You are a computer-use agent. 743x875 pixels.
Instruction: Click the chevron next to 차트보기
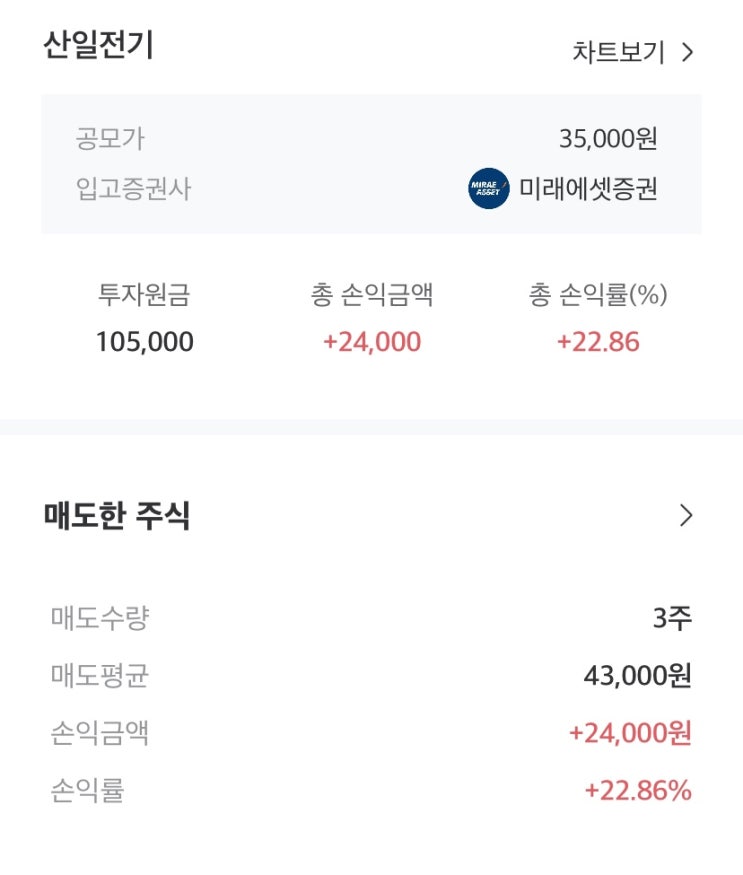[x=687, y=52]
